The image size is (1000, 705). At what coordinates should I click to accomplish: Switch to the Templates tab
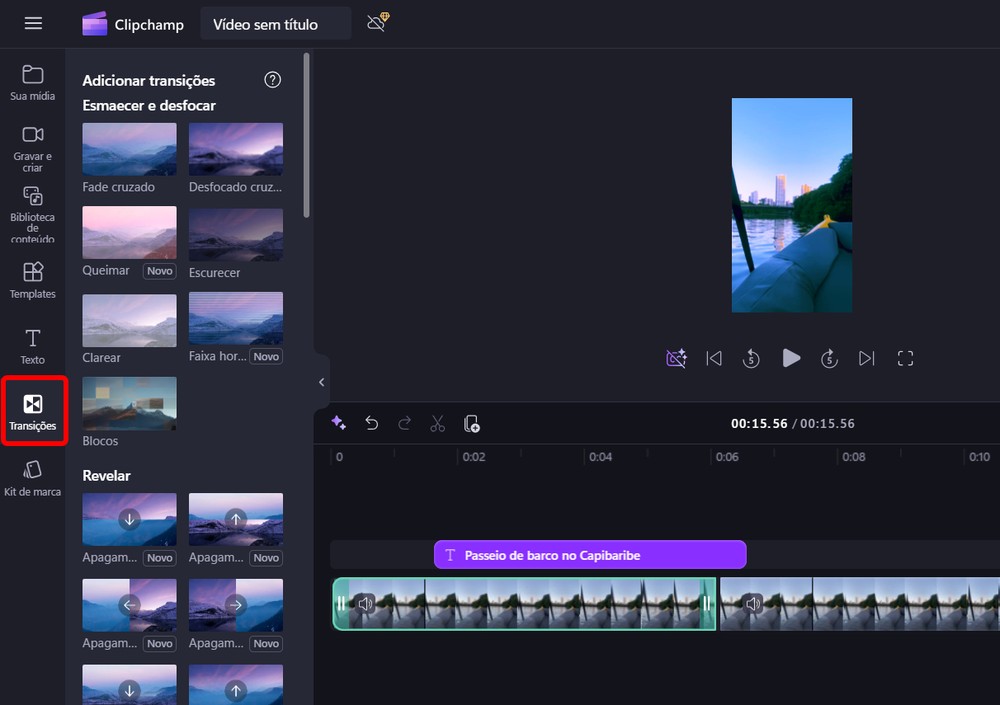(33, 280)
